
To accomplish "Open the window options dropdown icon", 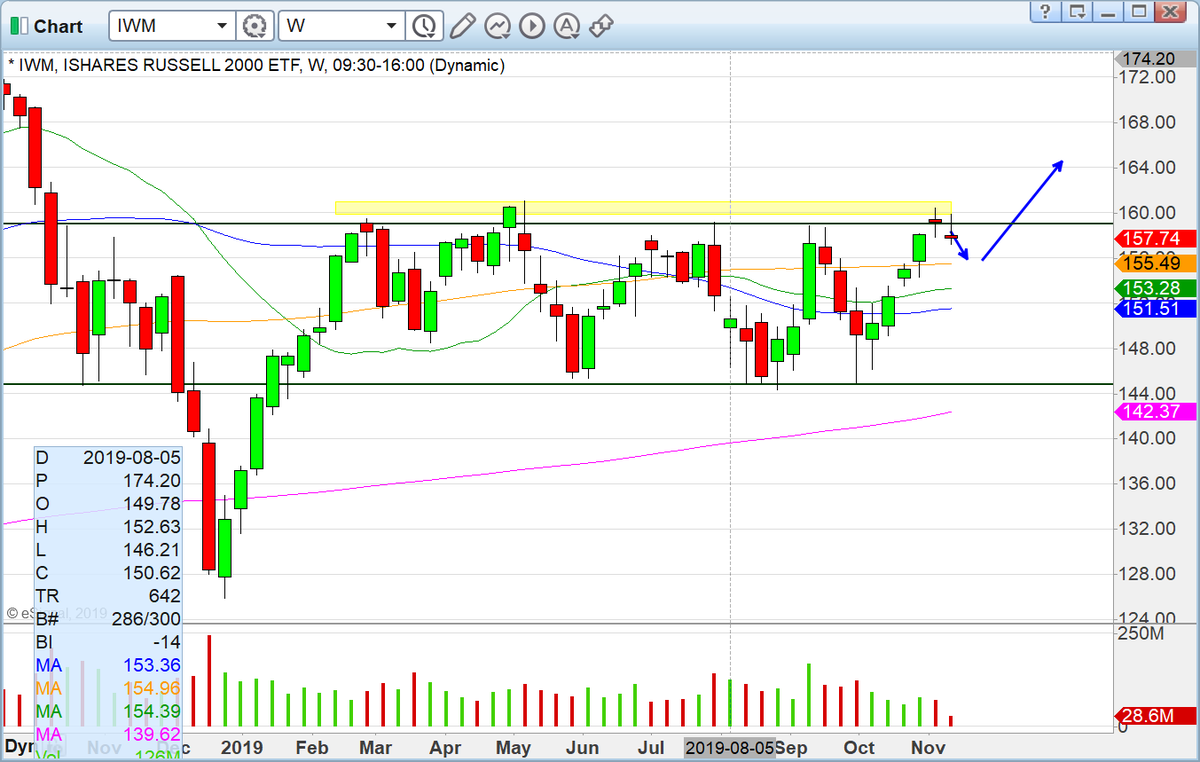I will click(x=1076, y=12).
